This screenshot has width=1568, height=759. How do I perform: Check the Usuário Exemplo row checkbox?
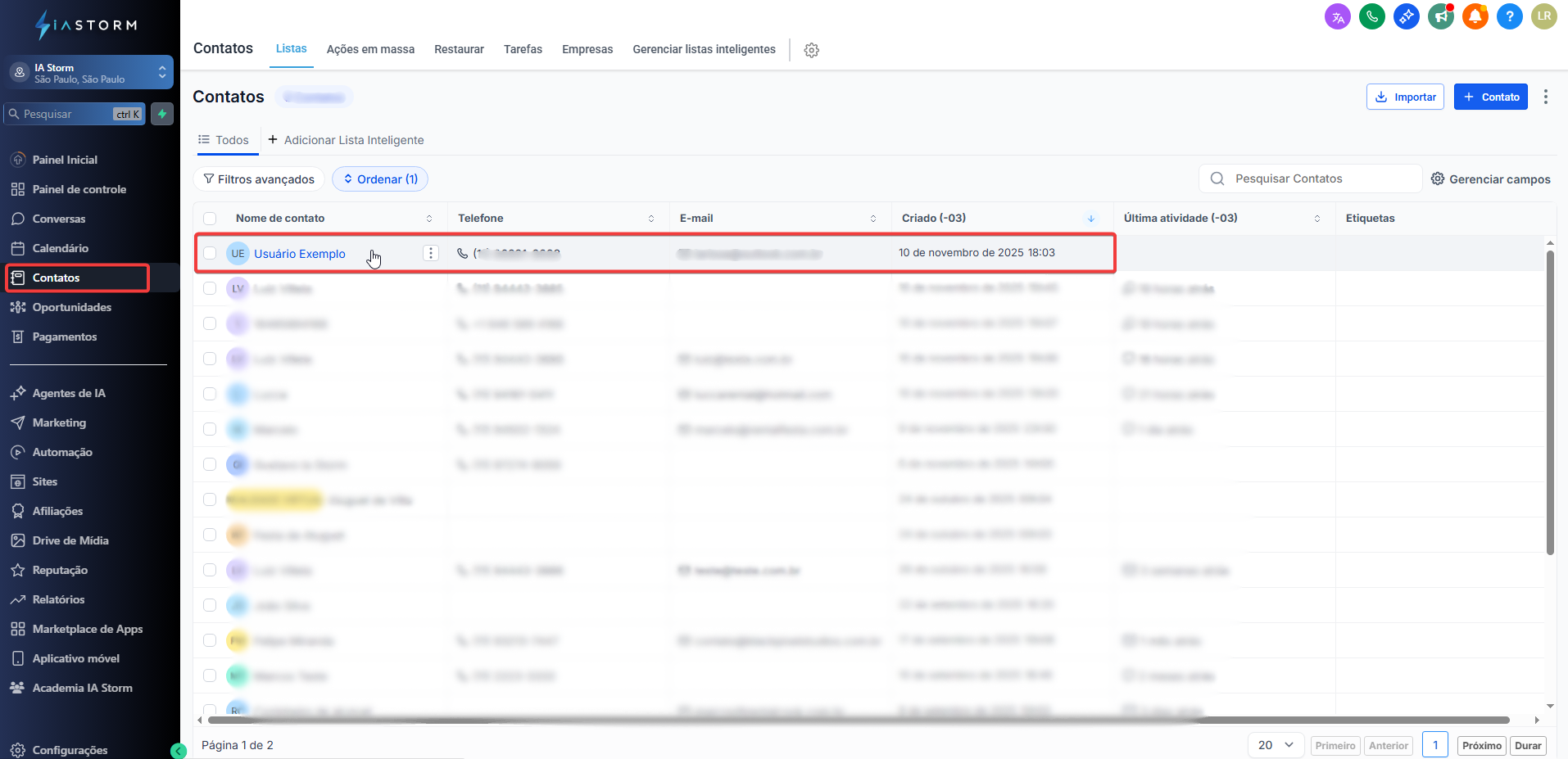pyautogui.click(x=210, y=253)
